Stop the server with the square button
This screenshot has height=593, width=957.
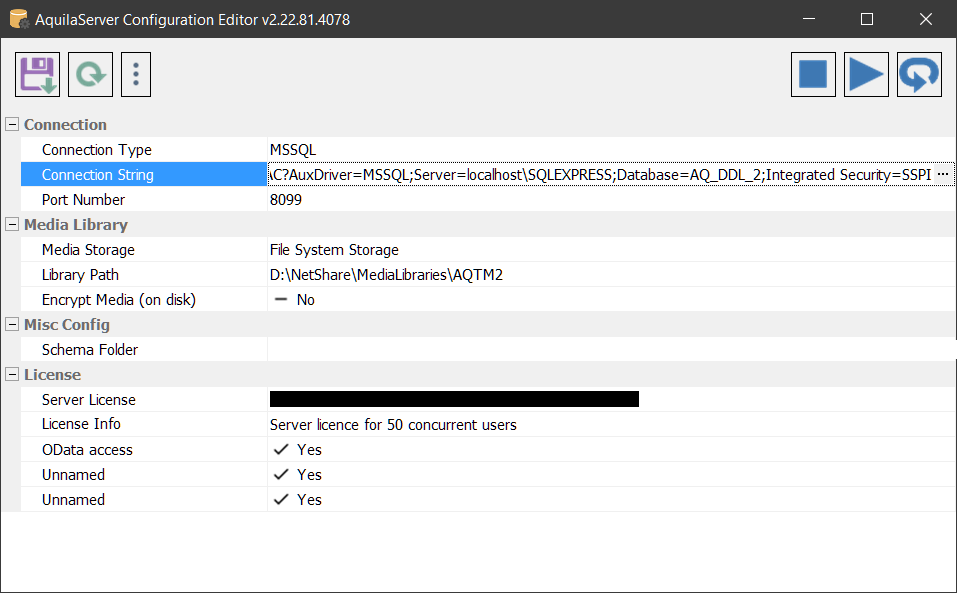813,75
